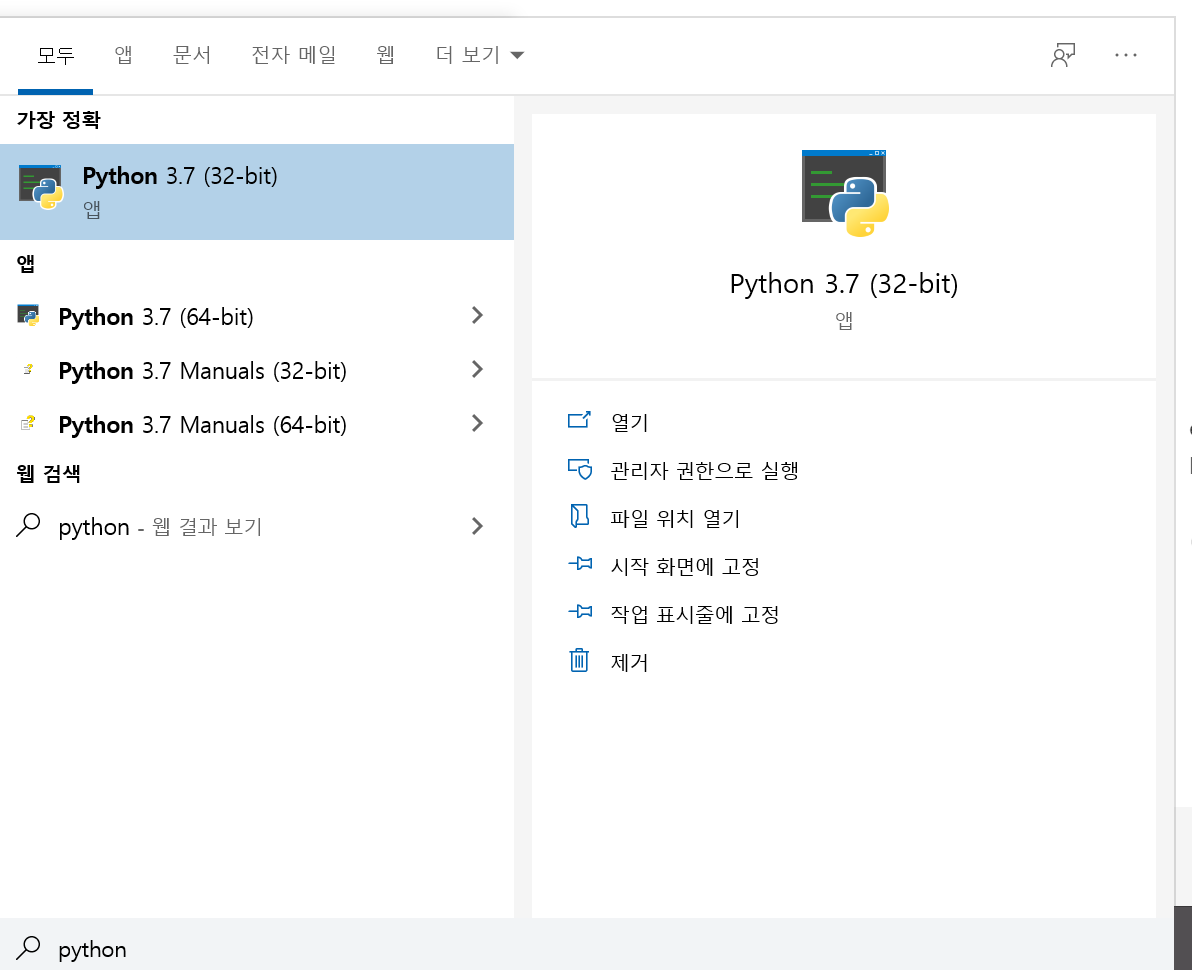The height and width of the screenshot is (970, 1192).
Task: Switch to the 문서 tab
Action: (192, 55)
